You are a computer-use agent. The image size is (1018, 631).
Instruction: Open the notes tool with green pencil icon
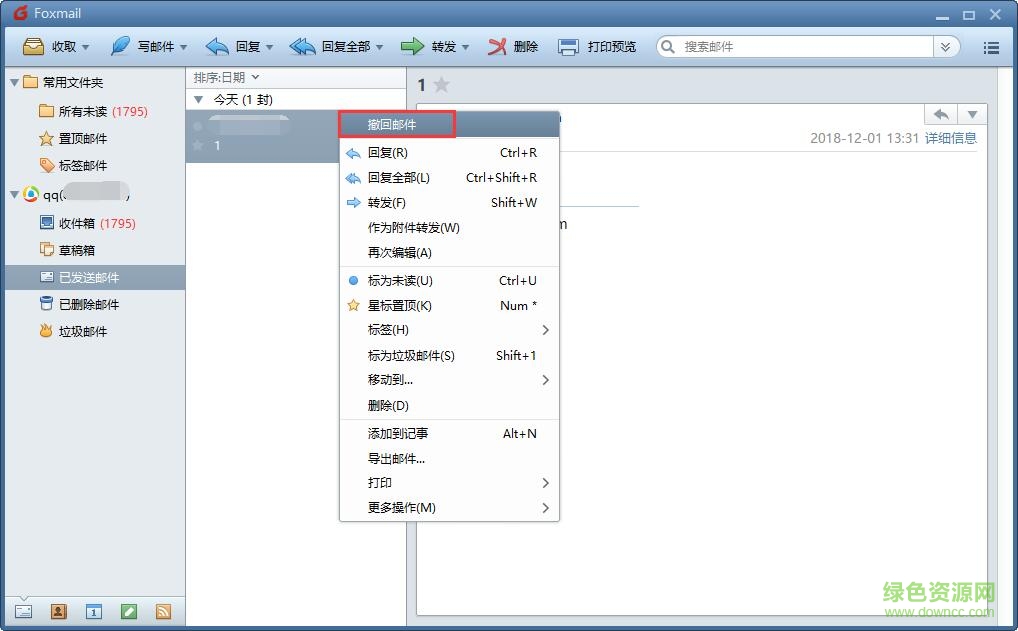click(x=128, y=610)
